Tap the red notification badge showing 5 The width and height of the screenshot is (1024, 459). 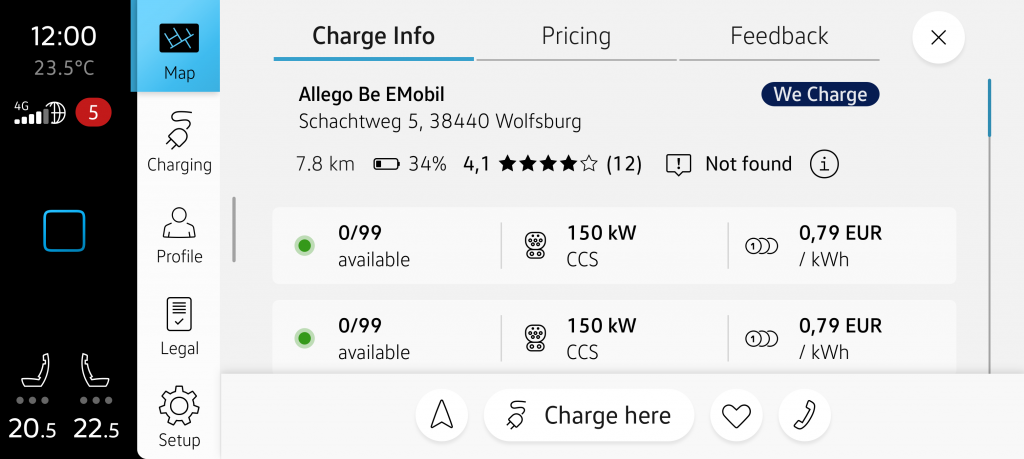pos(93,113)
